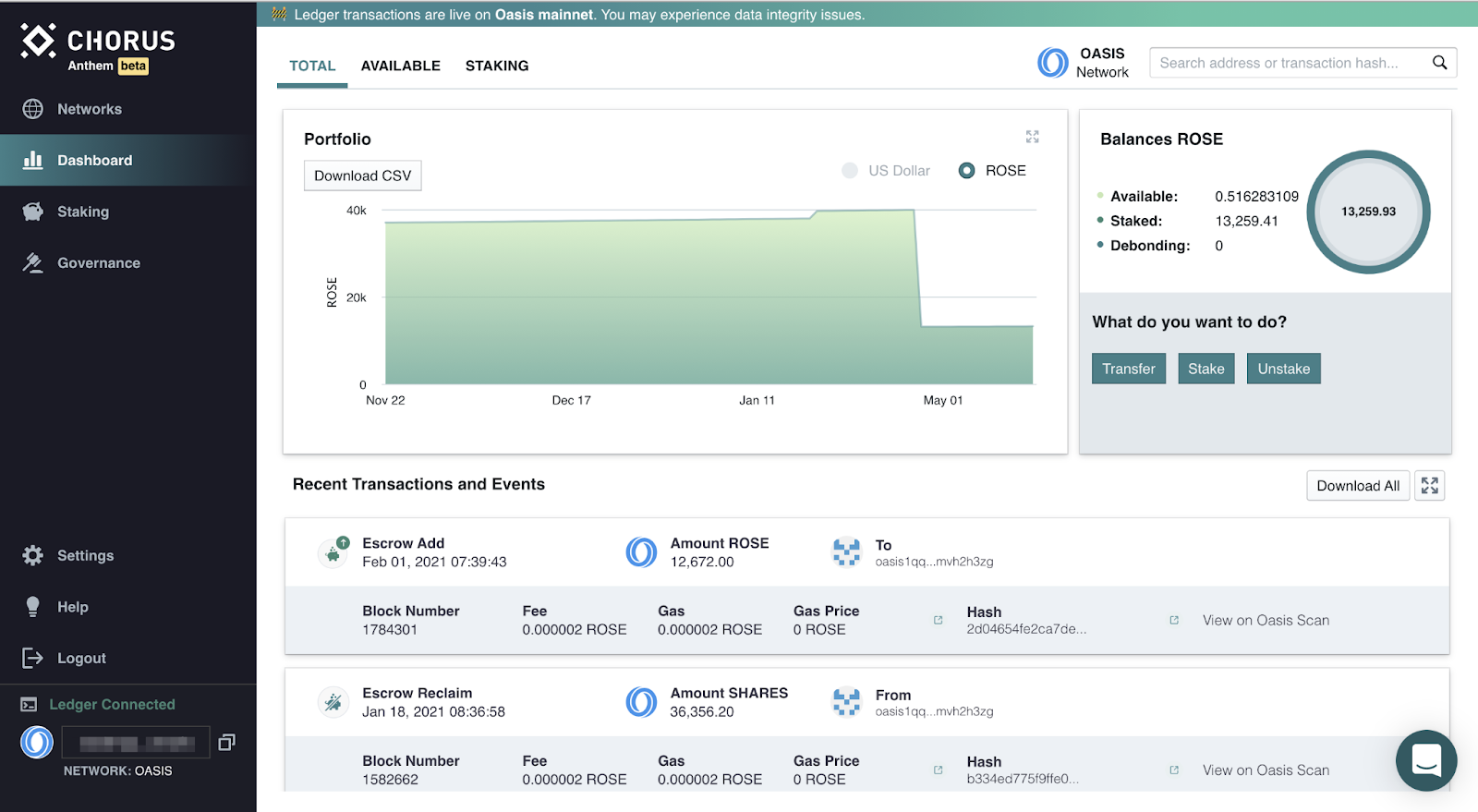Click the address identicon beside To
Image resolution: width=1478 pixels, height=812 pixels.
846,552
